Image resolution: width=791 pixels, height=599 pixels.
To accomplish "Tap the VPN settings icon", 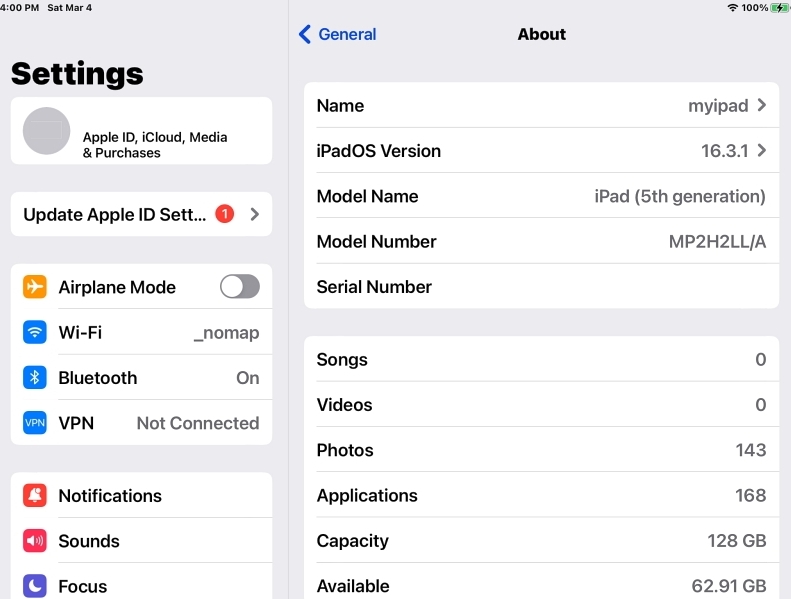I will click(35, 423).
